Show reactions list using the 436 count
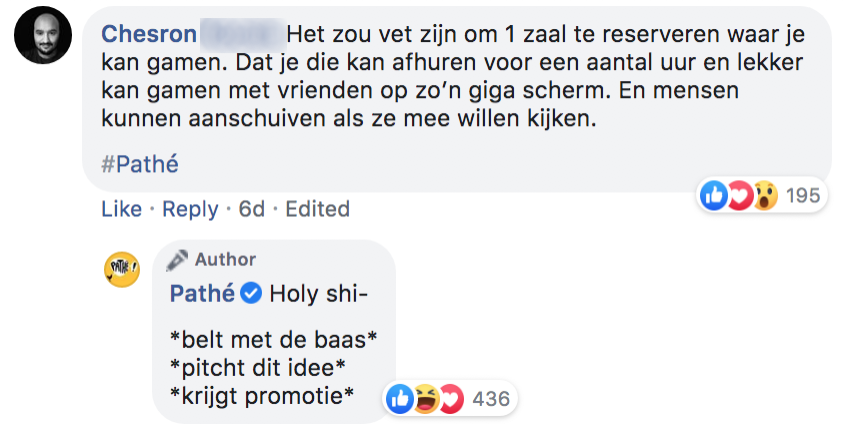The height and width of the screenshot is (424, 854). pos(490,399)
